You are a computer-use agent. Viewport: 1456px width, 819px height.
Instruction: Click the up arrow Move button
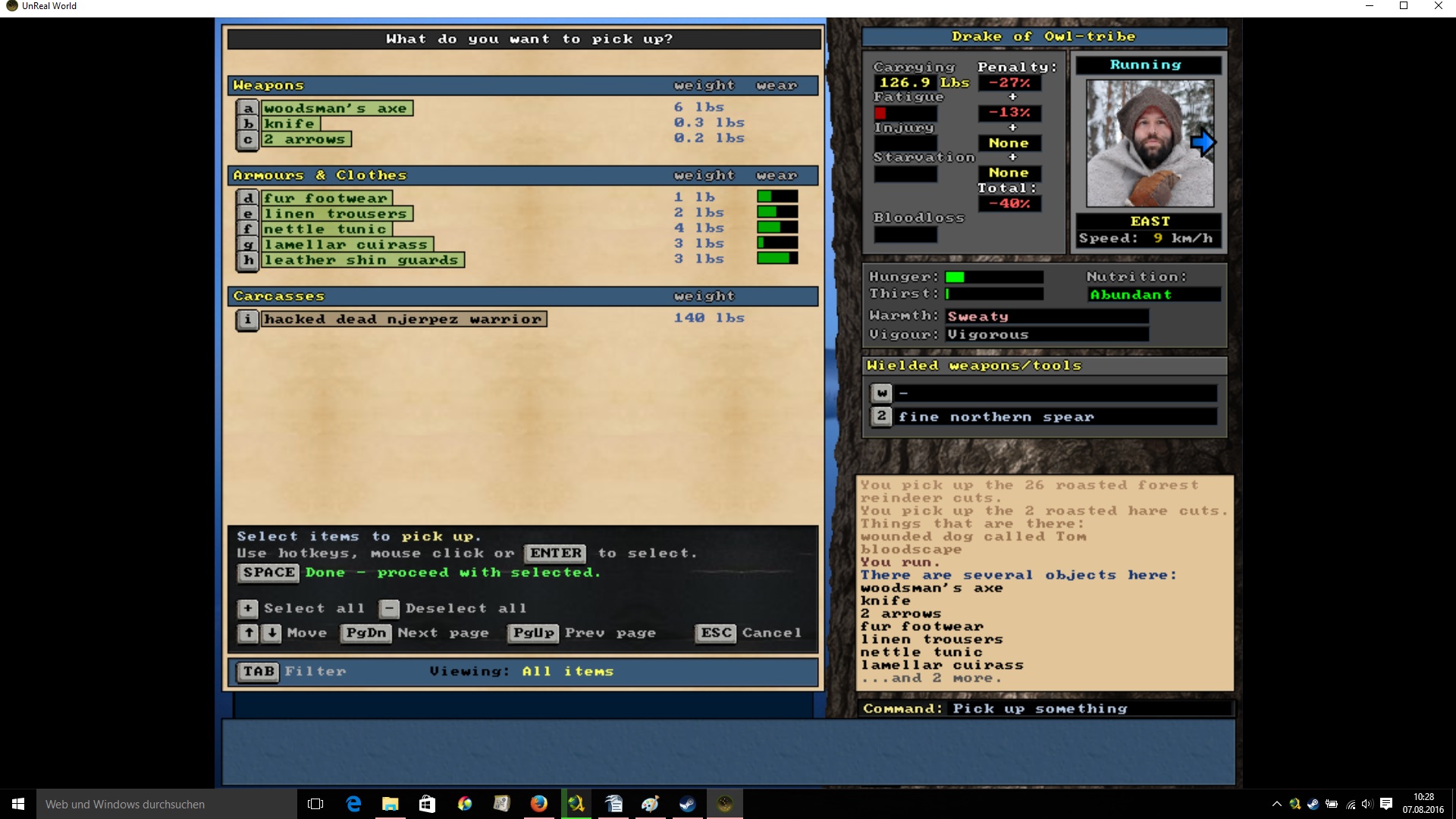coord(249,632)
